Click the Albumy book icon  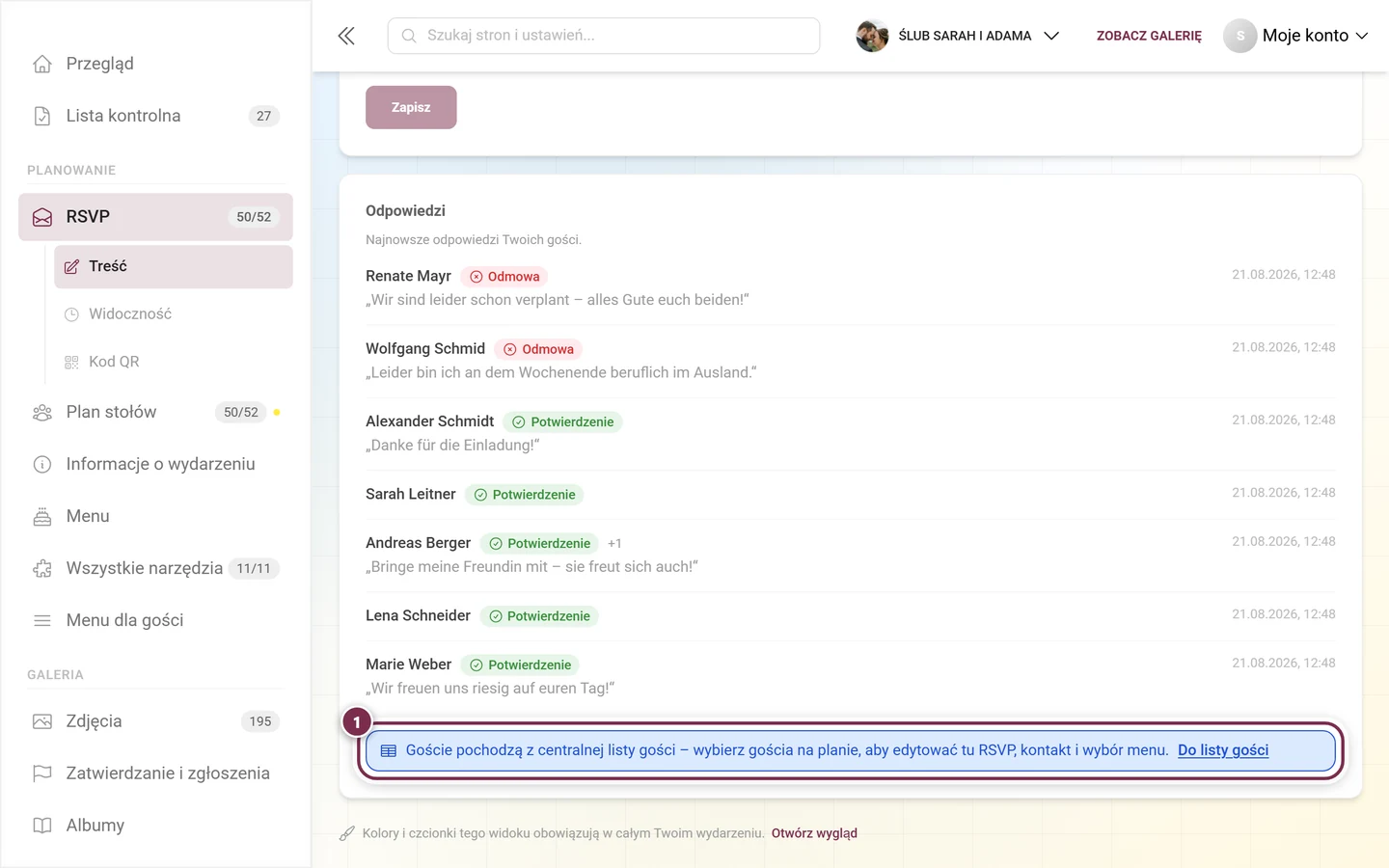tap(42, 826)
